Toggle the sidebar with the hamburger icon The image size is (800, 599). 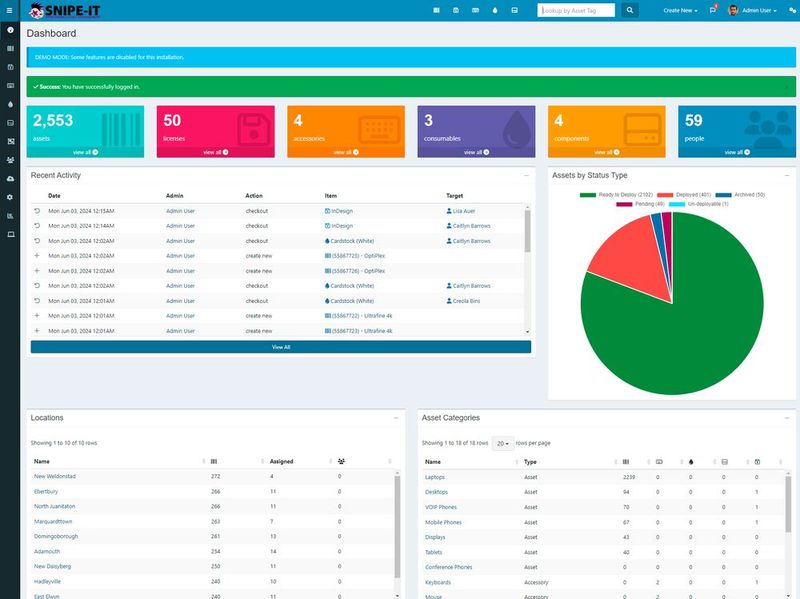[x=9, y=10]
